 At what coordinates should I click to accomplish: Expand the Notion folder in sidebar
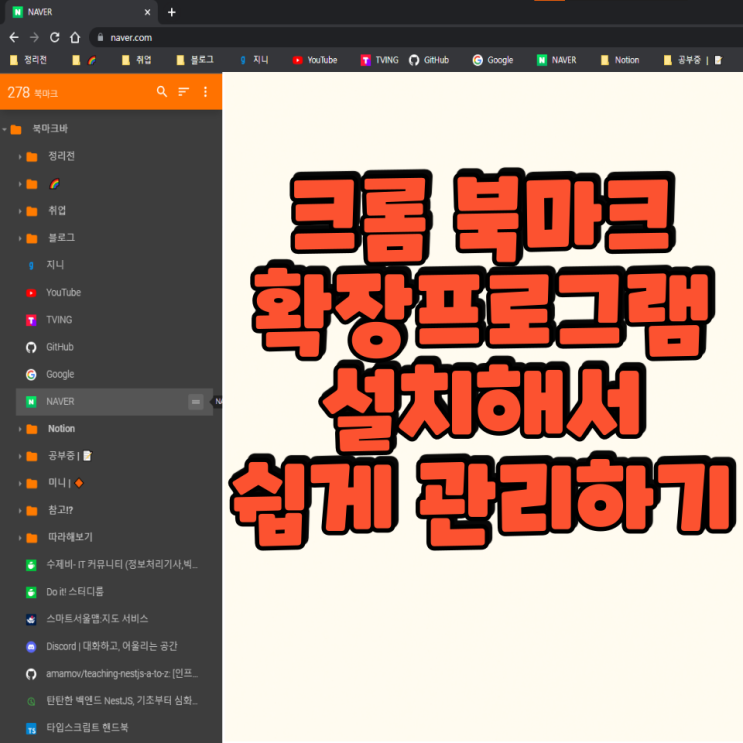tap(20, 429)
